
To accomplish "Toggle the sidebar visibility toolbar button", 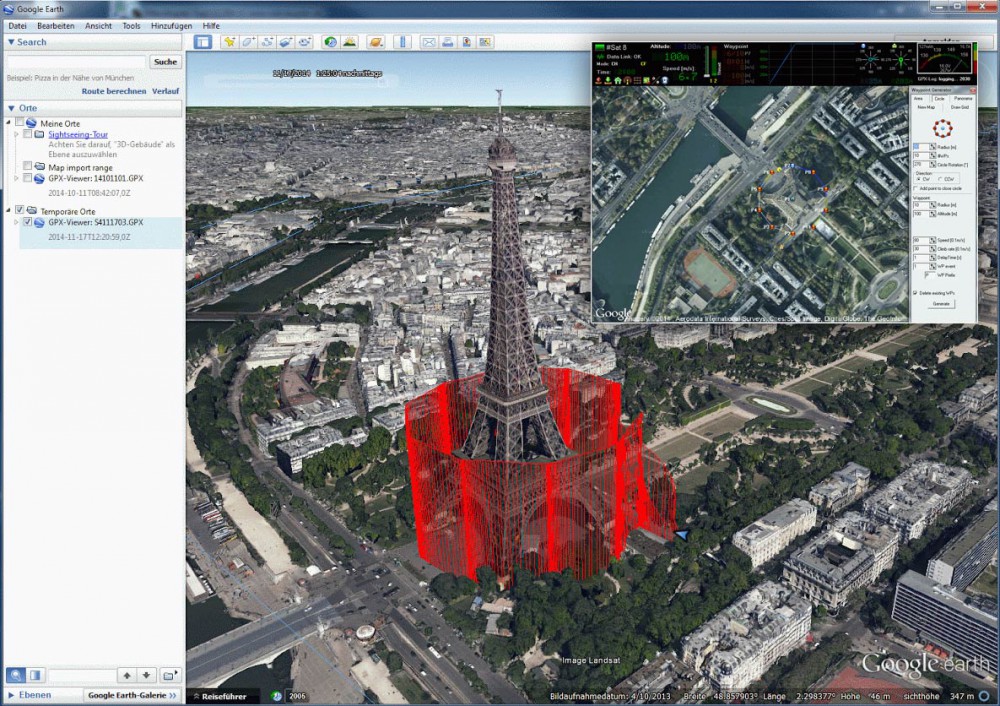I will pyautogui.click(x=203, y=42).
